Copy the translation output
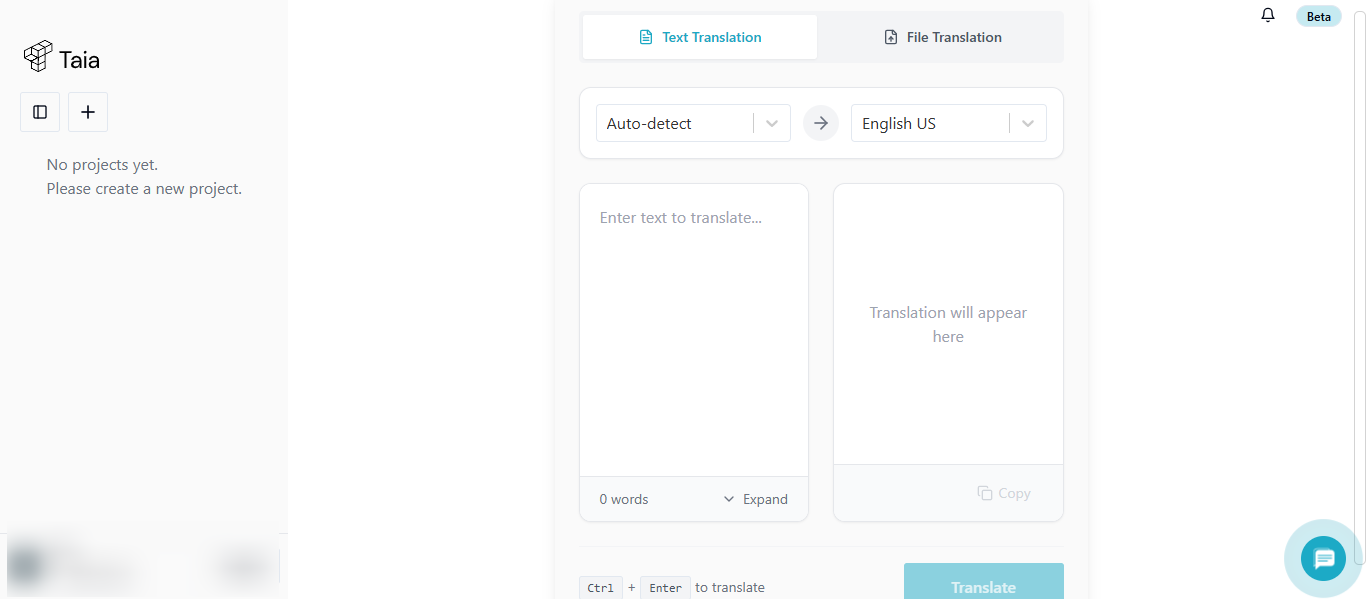The width and height of the screenshot is (1366, 599). [x=1003, y=493]
